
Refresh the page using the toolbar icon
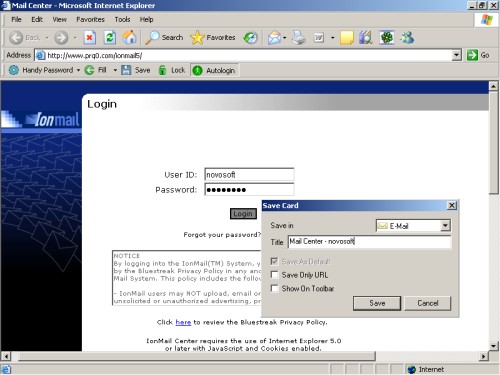(110, 38)
